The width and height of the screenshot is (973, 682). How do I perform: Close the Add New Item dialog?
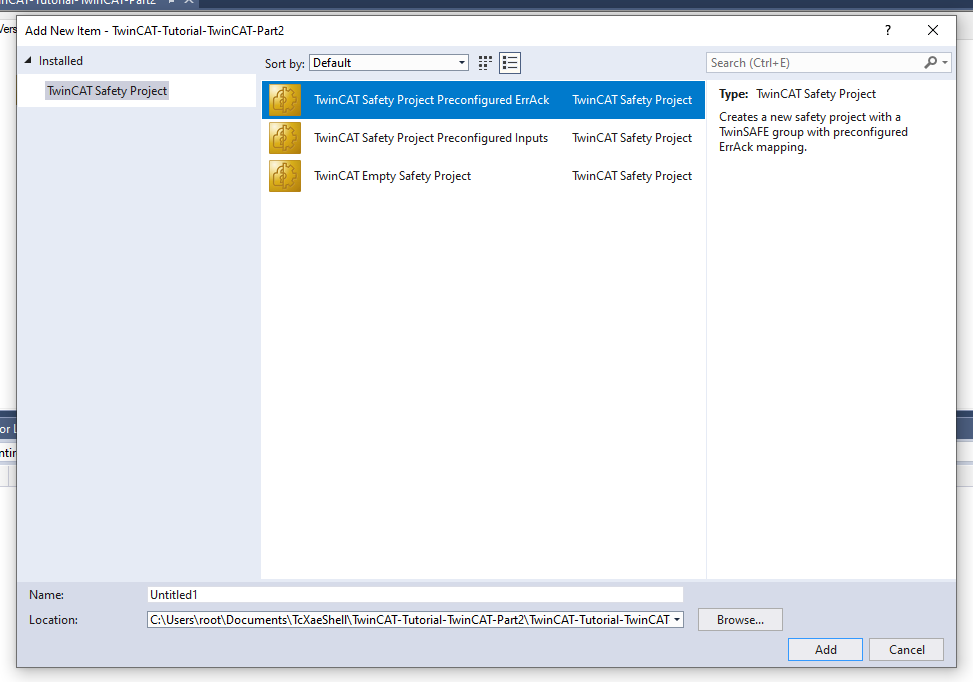tap(933, 30)
